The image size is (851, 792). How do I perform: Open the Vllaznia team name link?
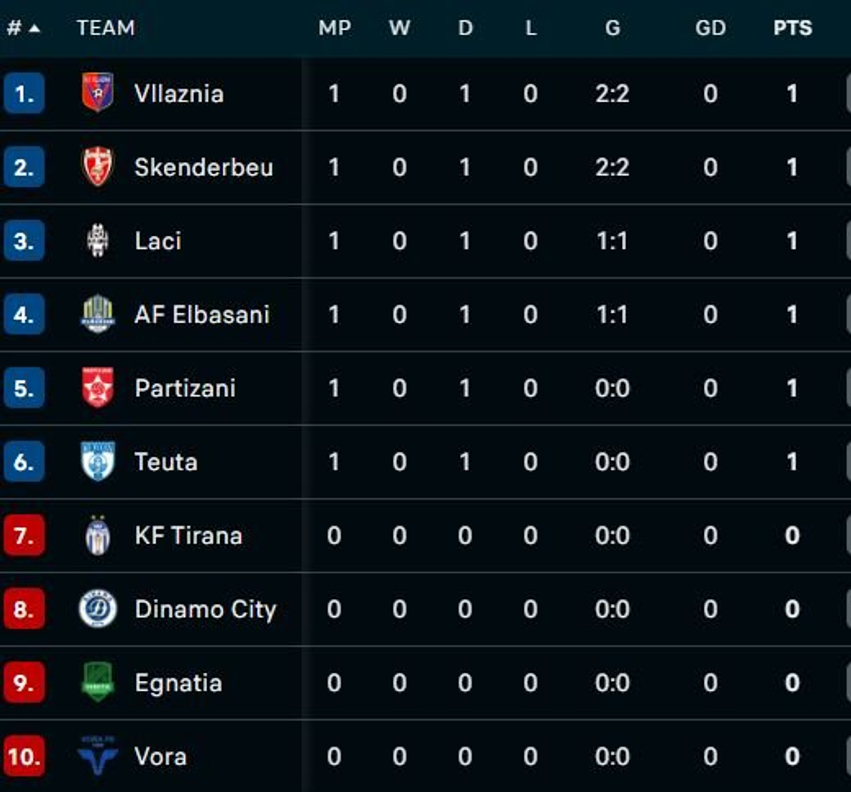pos(179,93)
